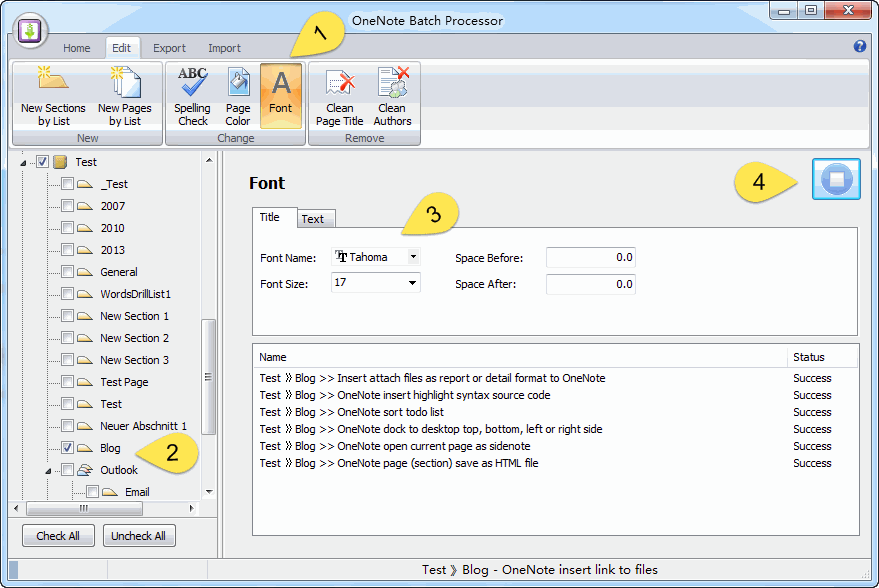The height and width of the screenshot is (588, 879).
Task: Click the Space After input field
Action: (591, 284)
